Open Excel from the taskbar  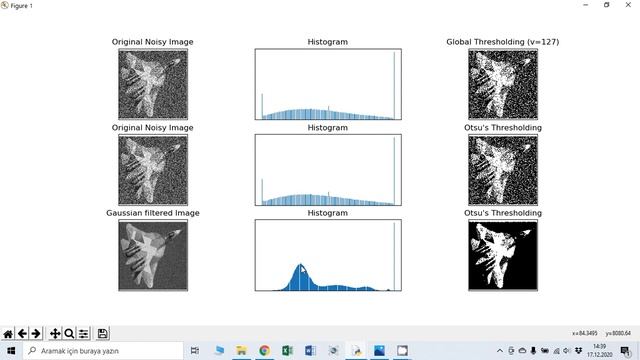287,351
